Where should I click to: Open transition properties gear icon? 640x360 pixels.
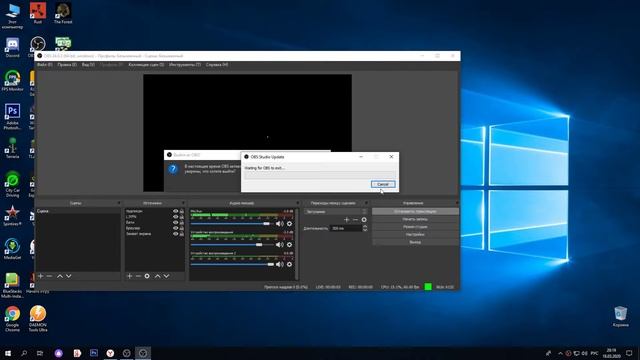(x=364, y=220)
